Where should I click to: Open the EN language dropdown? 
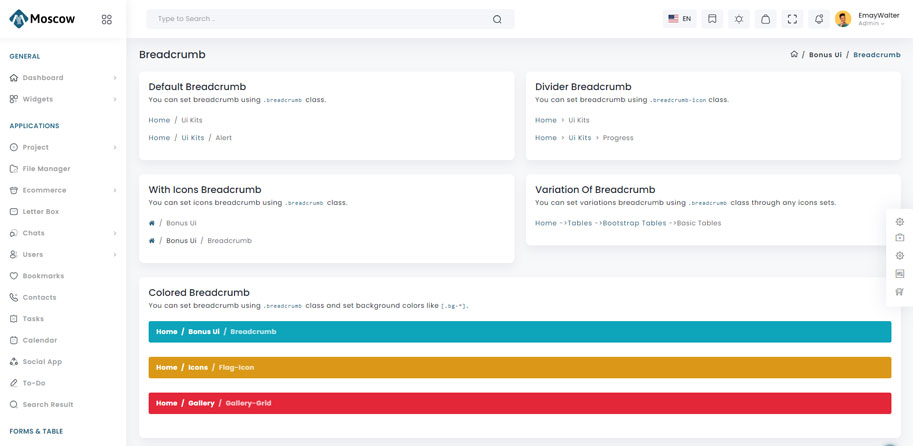pyautogui.click(x=680, y=19)
